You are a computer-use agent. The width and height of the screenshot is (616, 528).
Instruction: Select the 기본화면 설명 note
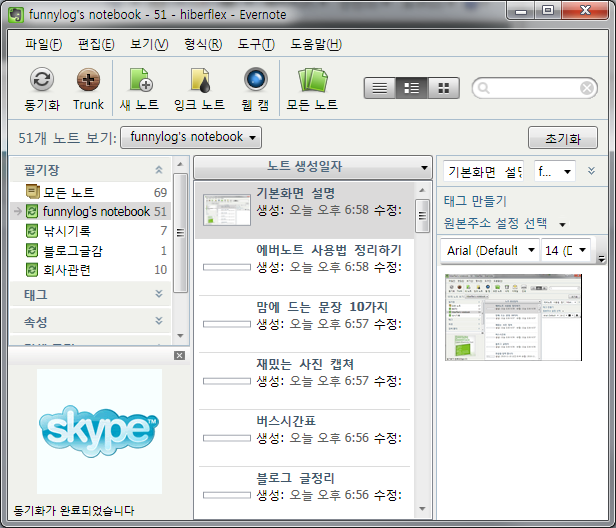(304, 210)
